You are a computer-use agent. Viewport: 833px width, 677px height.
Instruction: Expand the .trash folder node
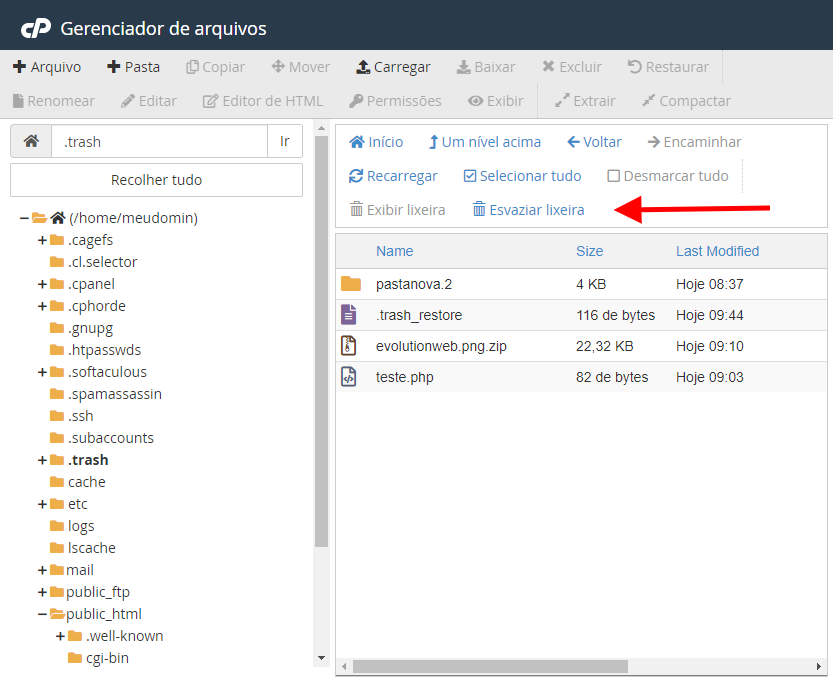[42, 460]
